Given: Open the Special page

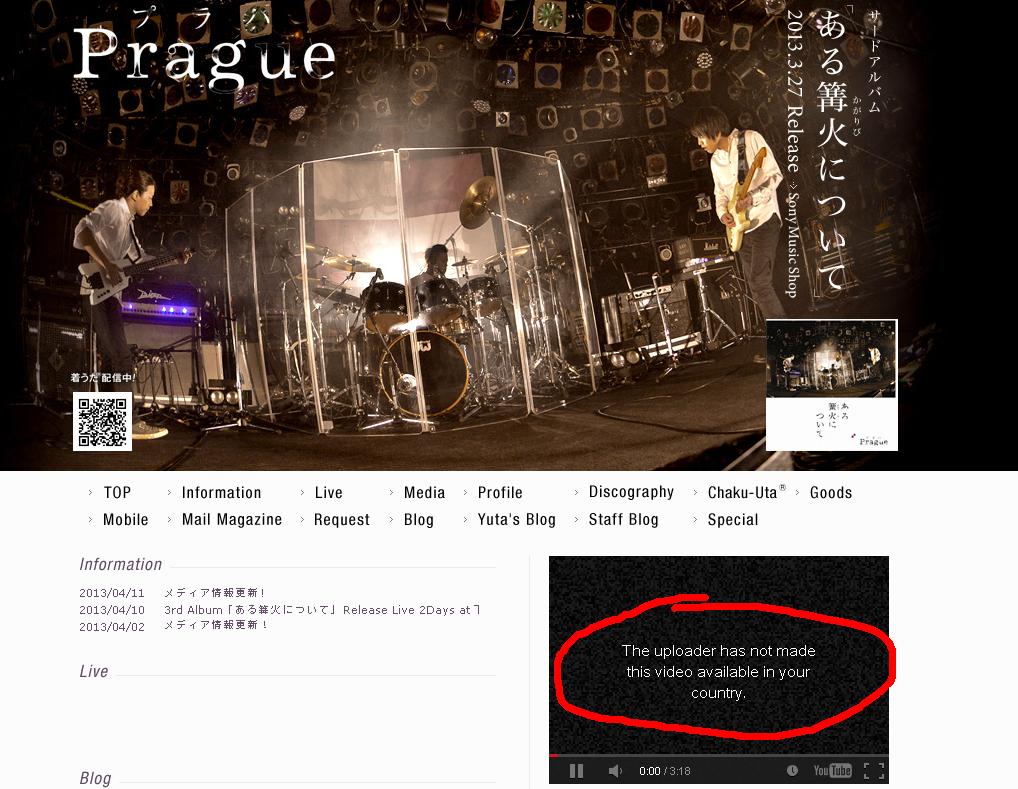Looking at the screenshot, I should (733, 520).
